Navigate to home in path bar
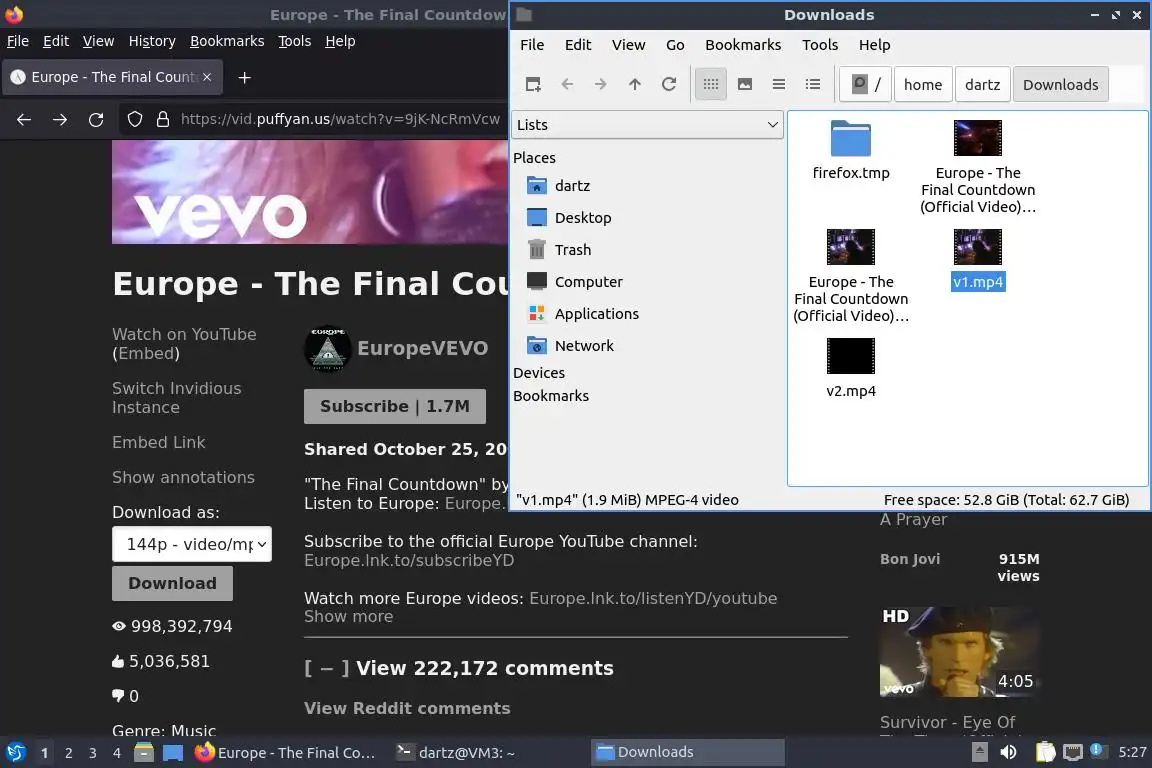This screenshot has width=1152, height=768. 923,85
